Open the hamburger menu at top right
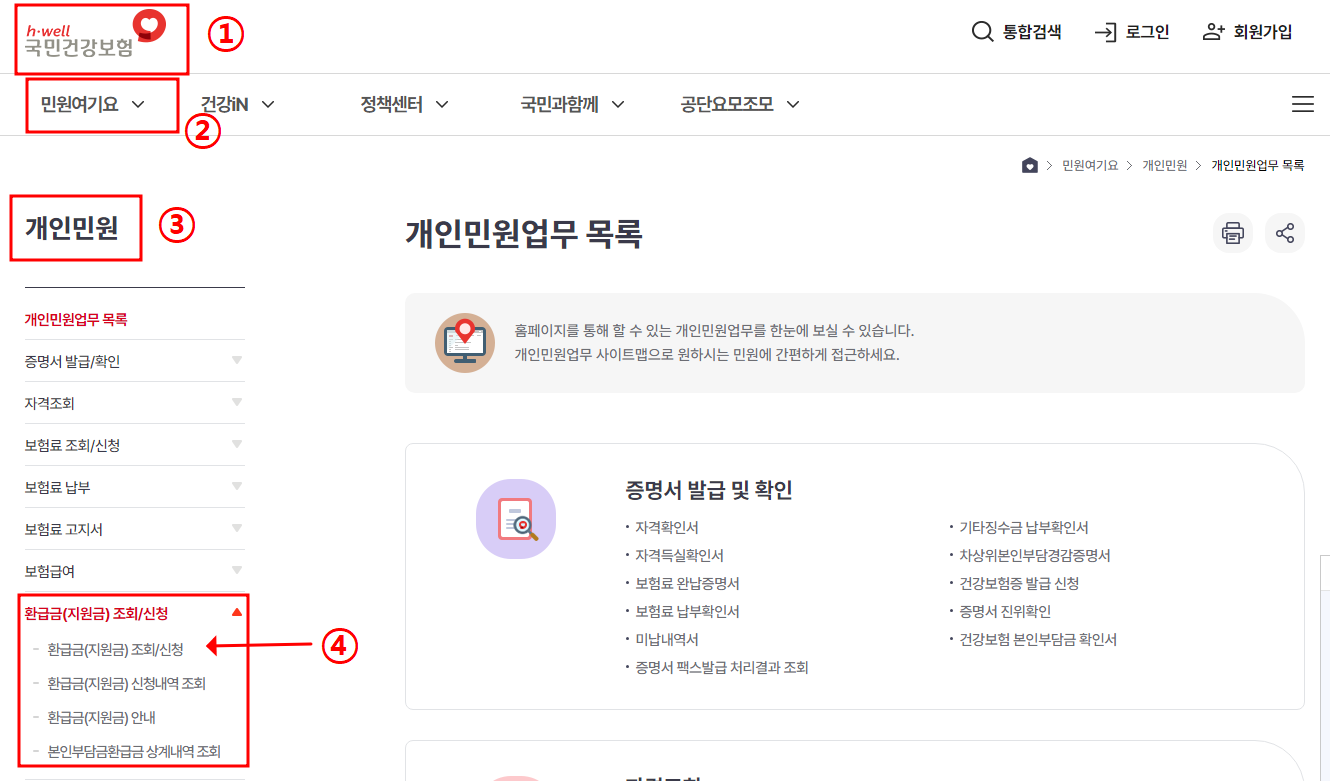 (x=1302, y=103)
